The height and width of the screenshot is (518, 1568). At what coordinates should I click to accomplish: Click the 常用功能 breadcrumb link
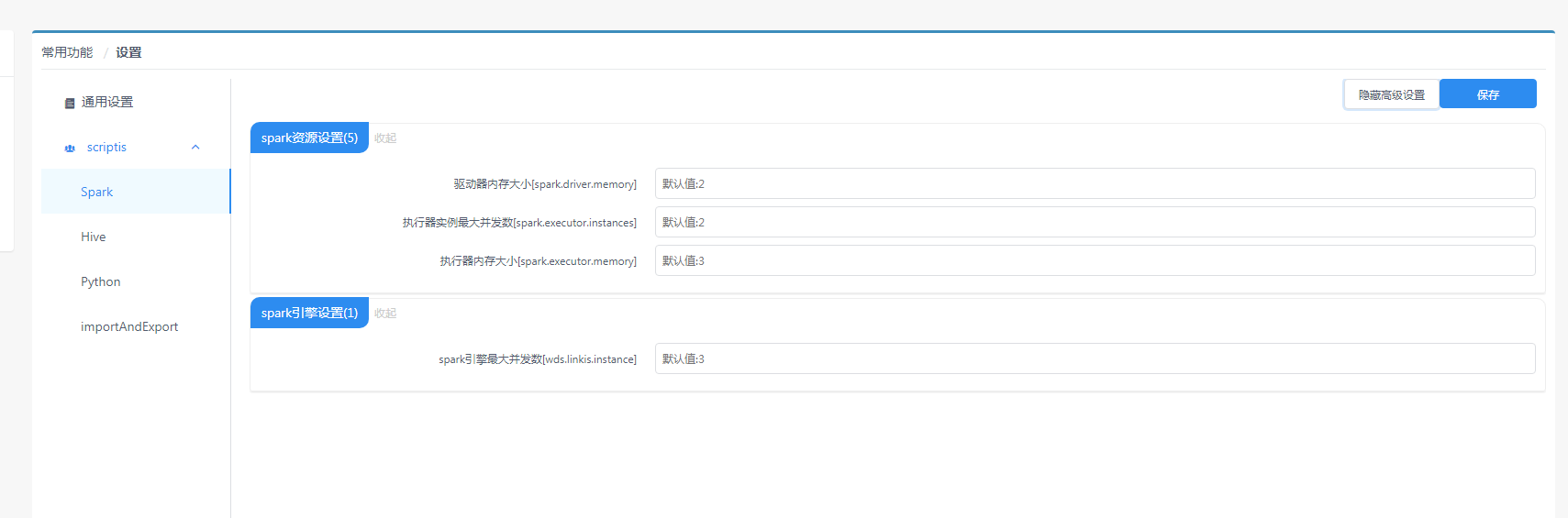[x=67, y=53]
